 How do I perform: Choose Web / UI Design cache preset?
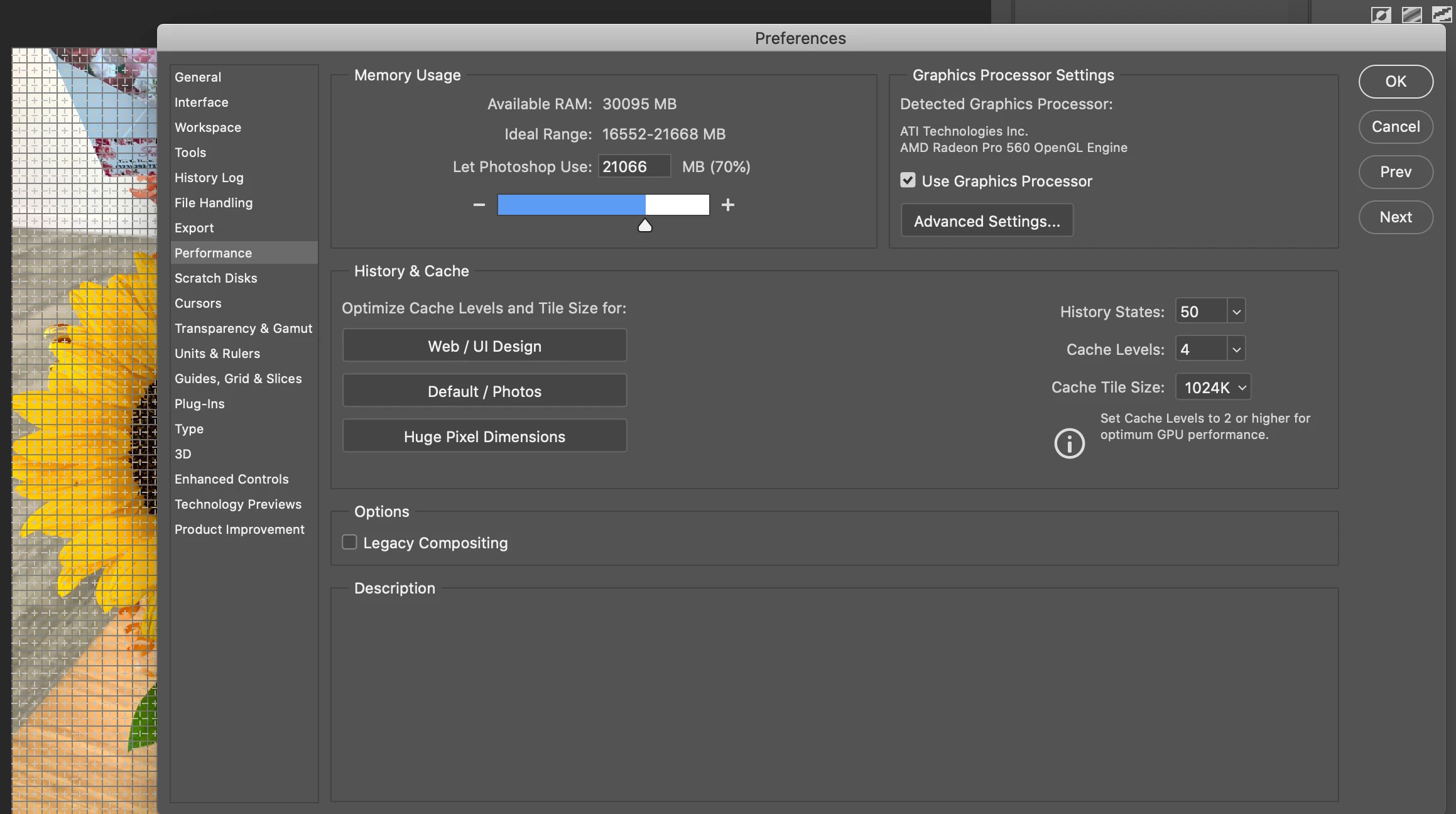click(484, 345)
